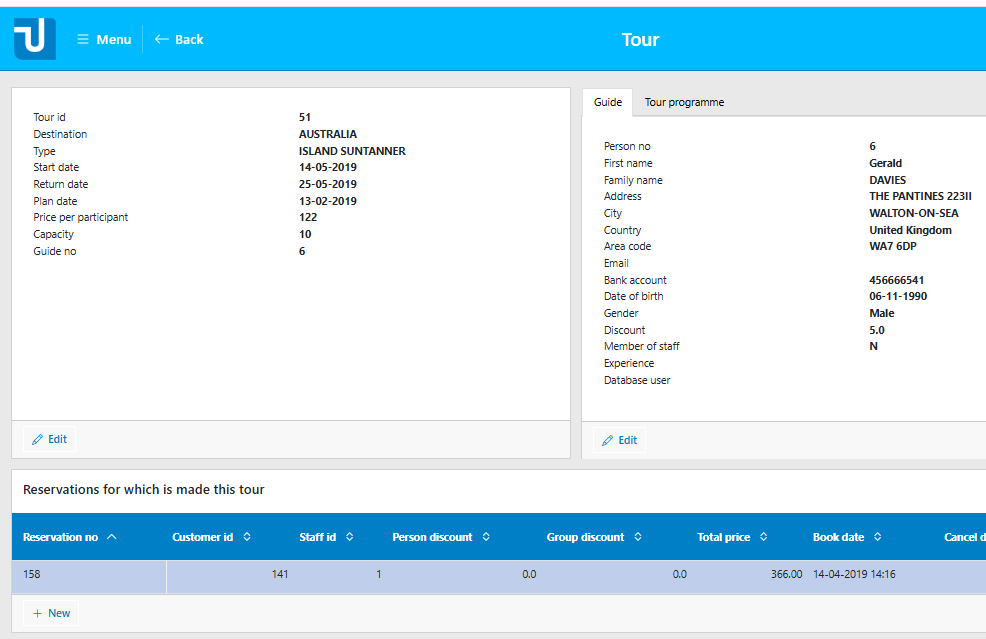The height and width of the screenshot is (639, 986).
Task: Click the app logo in the header
Action: (x=35, y=39)
